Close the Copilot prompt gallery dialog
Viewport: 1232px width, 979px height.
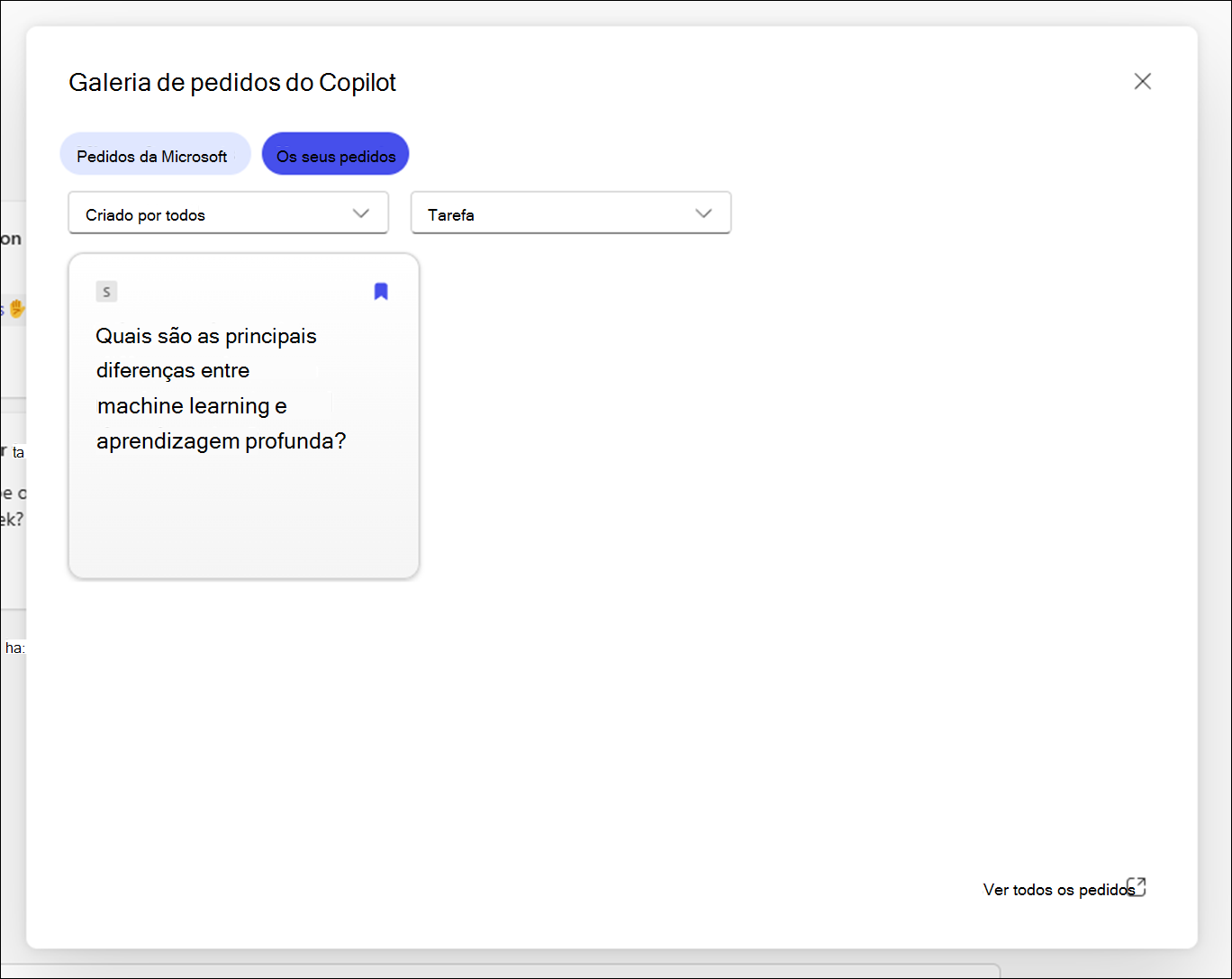(x=1142, y=81)
